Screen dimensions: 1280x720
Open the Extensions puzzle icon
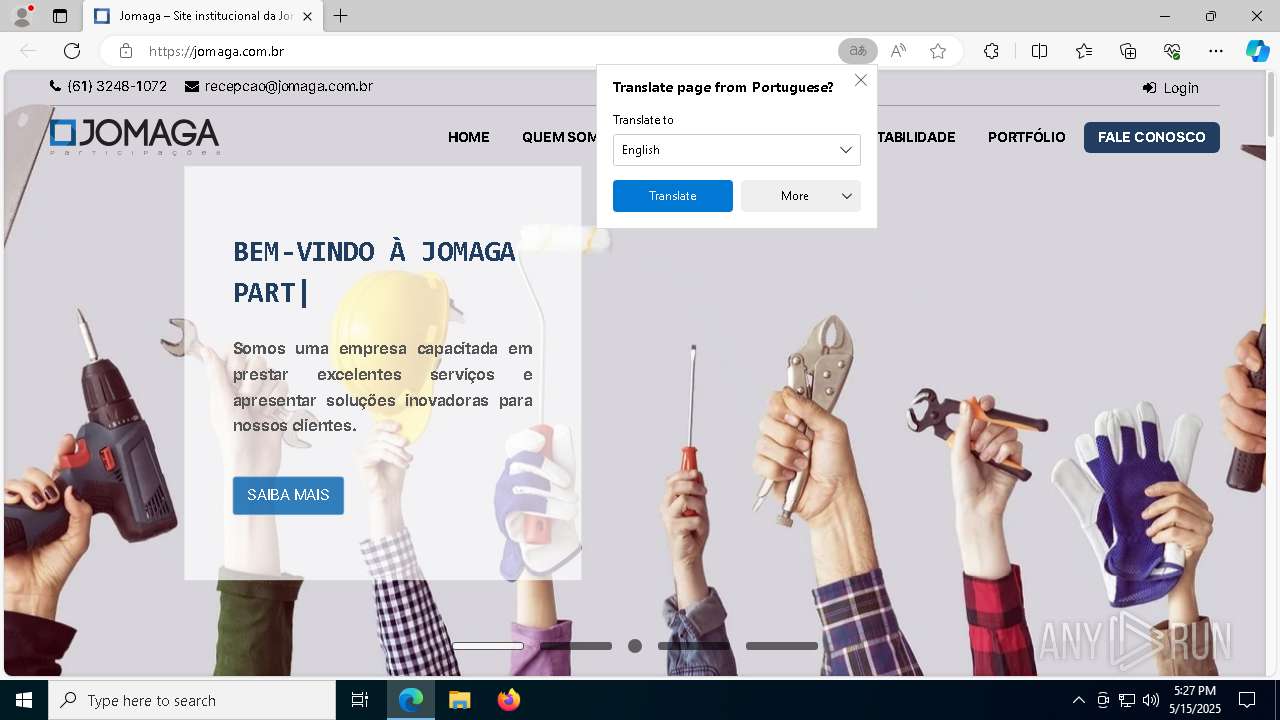[x=991, y=51]
